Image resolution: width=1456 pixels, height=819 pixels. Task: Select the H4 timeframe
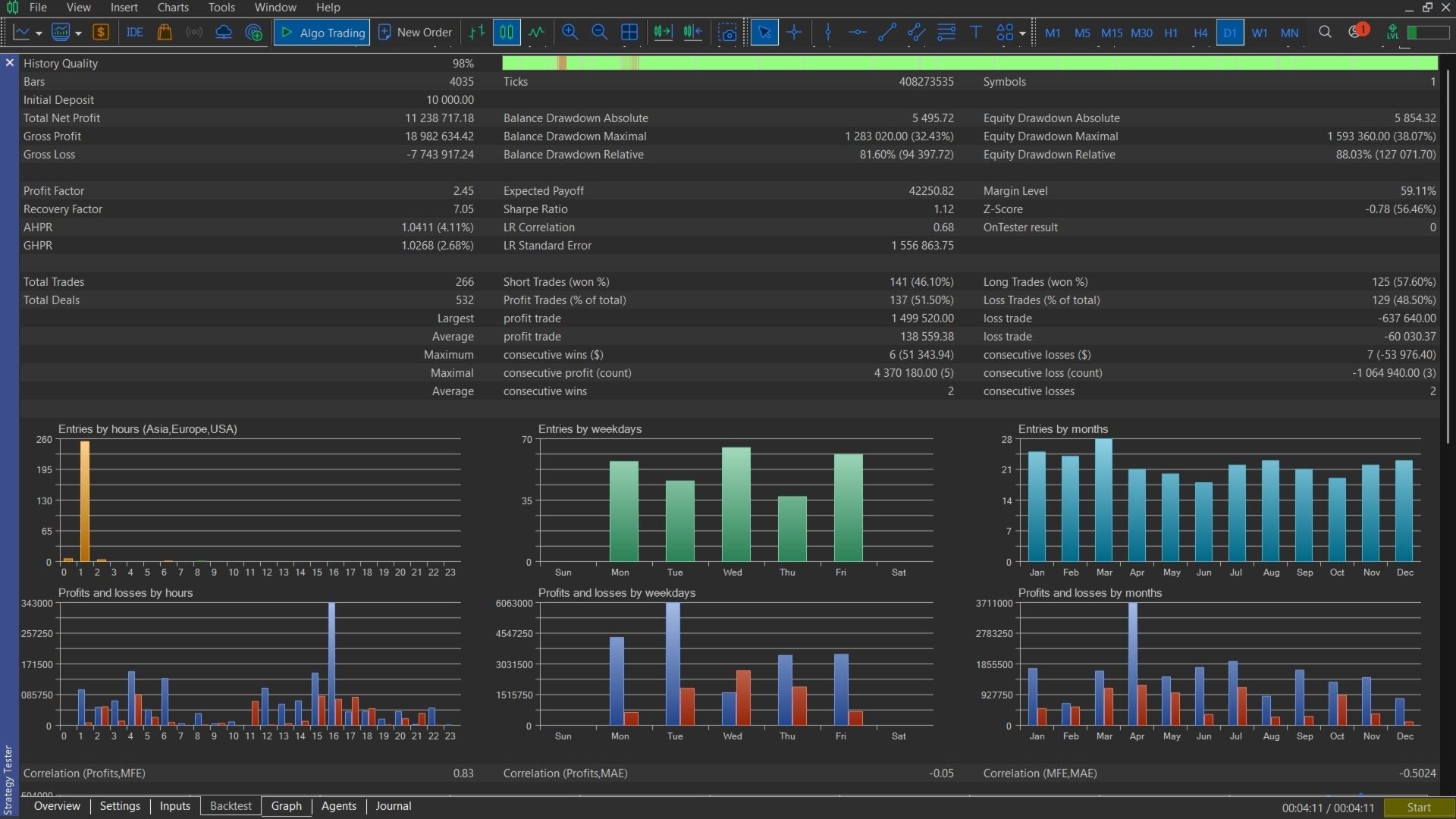pos(1200,33)
